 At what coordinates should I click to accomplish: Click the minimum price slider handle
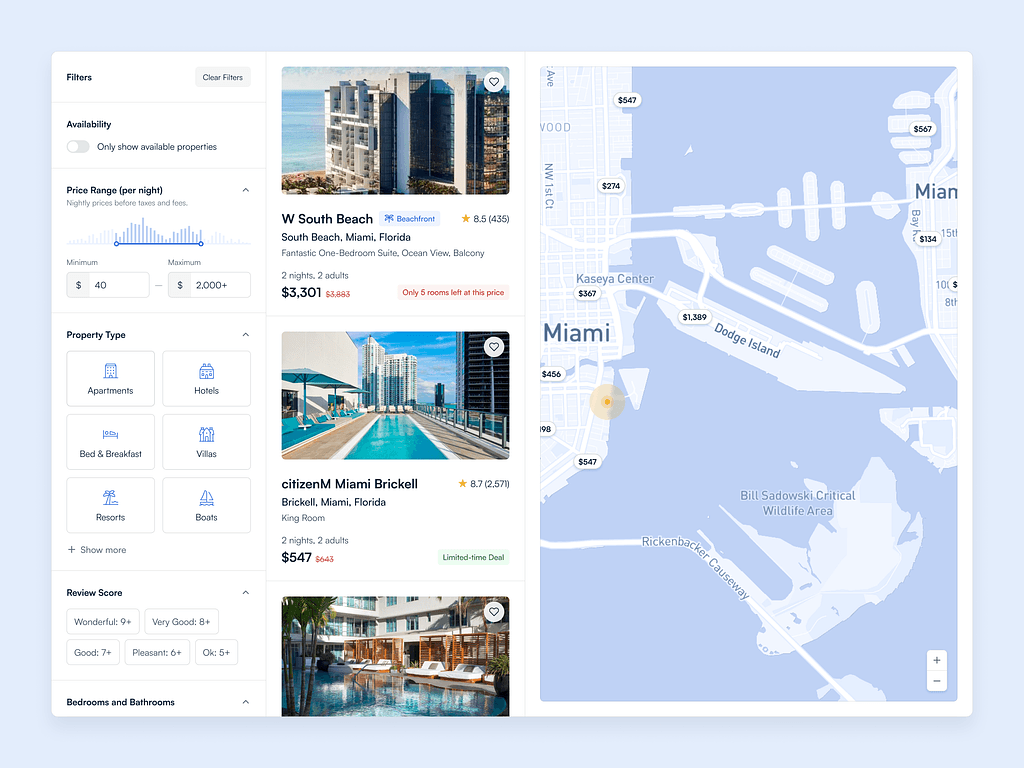point(116,244)
